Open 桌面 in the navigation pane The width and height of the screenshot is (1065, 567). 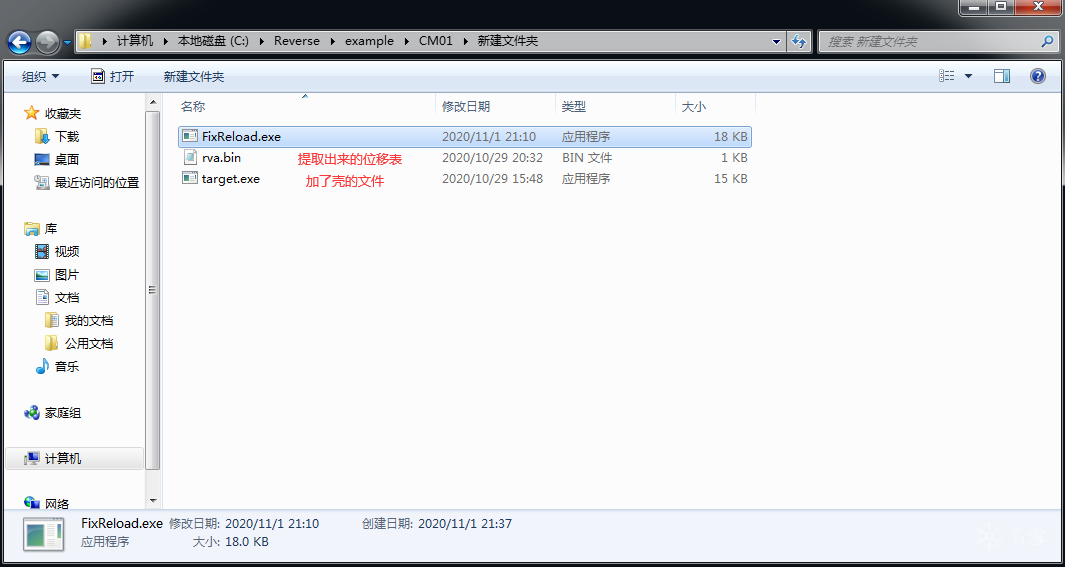tap(67, 160)
